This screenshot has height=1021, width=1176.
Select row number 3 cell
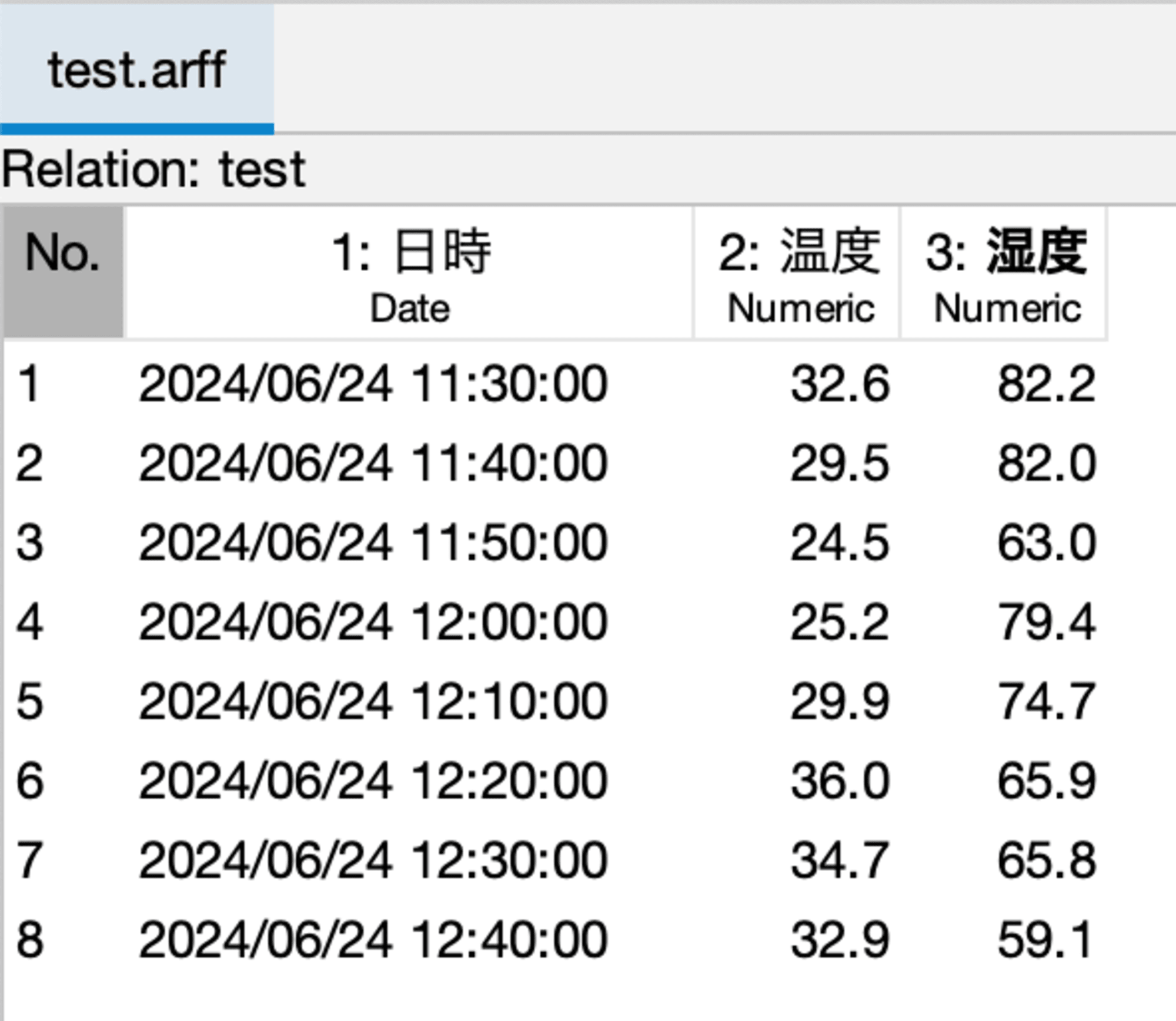tap(65, 542)
